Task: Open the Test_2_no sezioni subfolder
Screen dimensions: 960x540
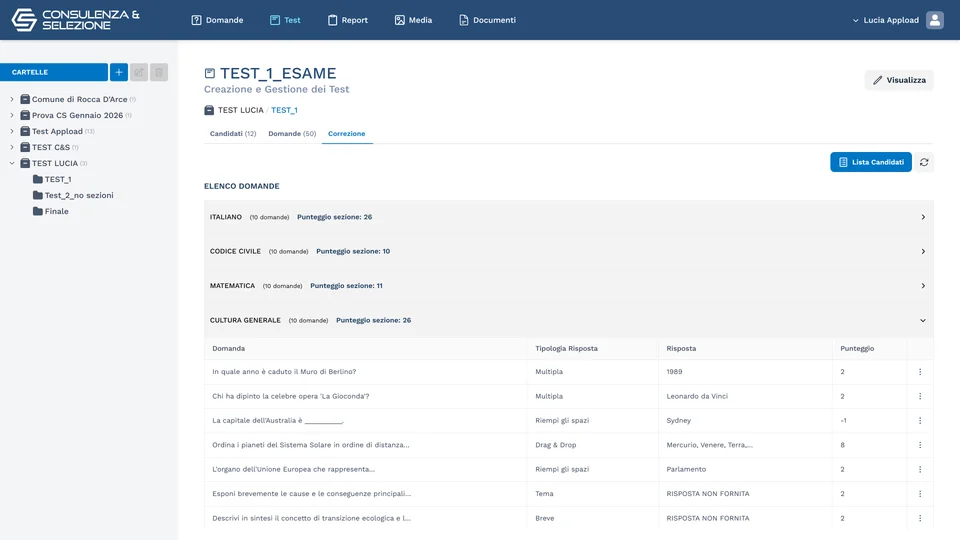Action: (x=73, y=195)
